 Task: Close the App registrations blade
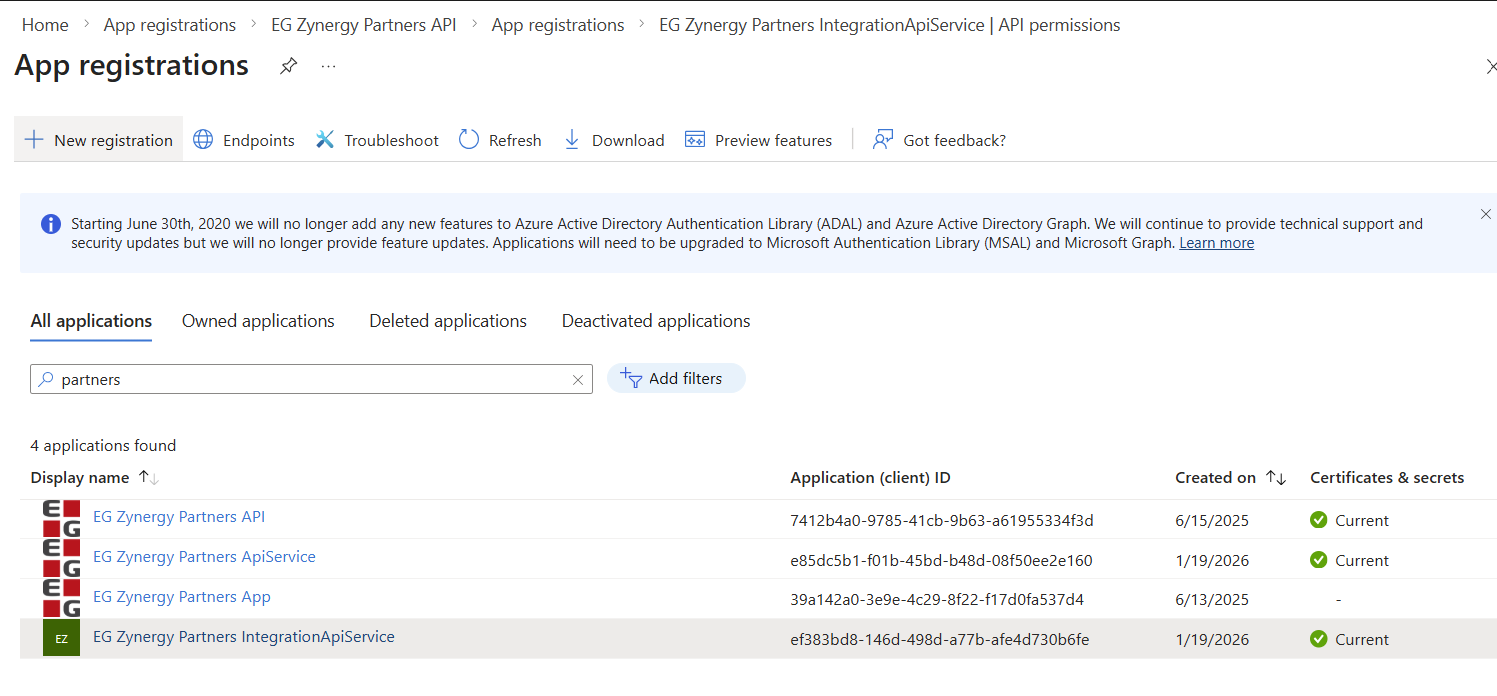click(1491, 66)
